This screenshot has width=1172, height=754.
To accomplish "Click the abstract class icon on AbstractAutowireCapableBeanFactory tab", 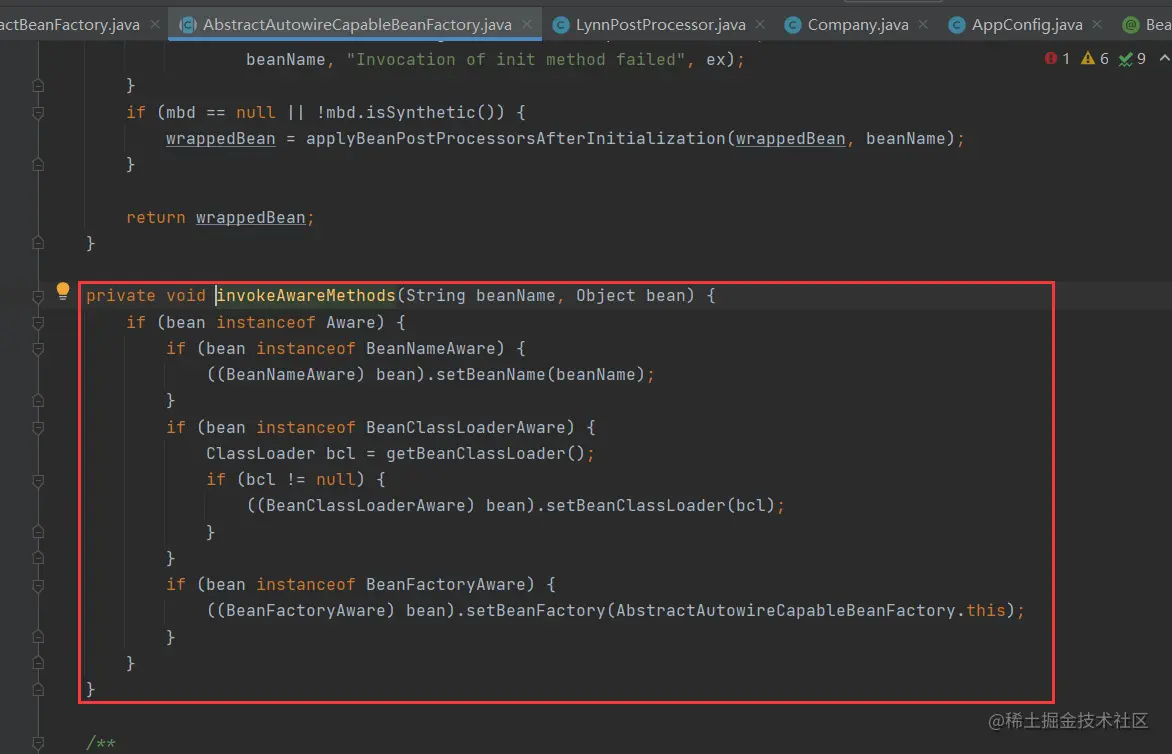I will 188,25.
